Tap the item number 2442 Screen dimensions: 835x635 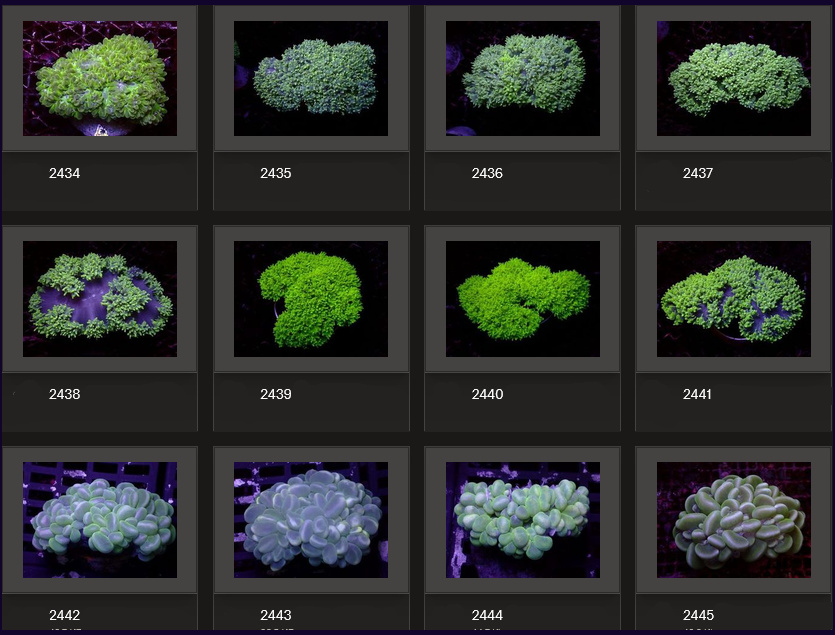tap(64, 615)
